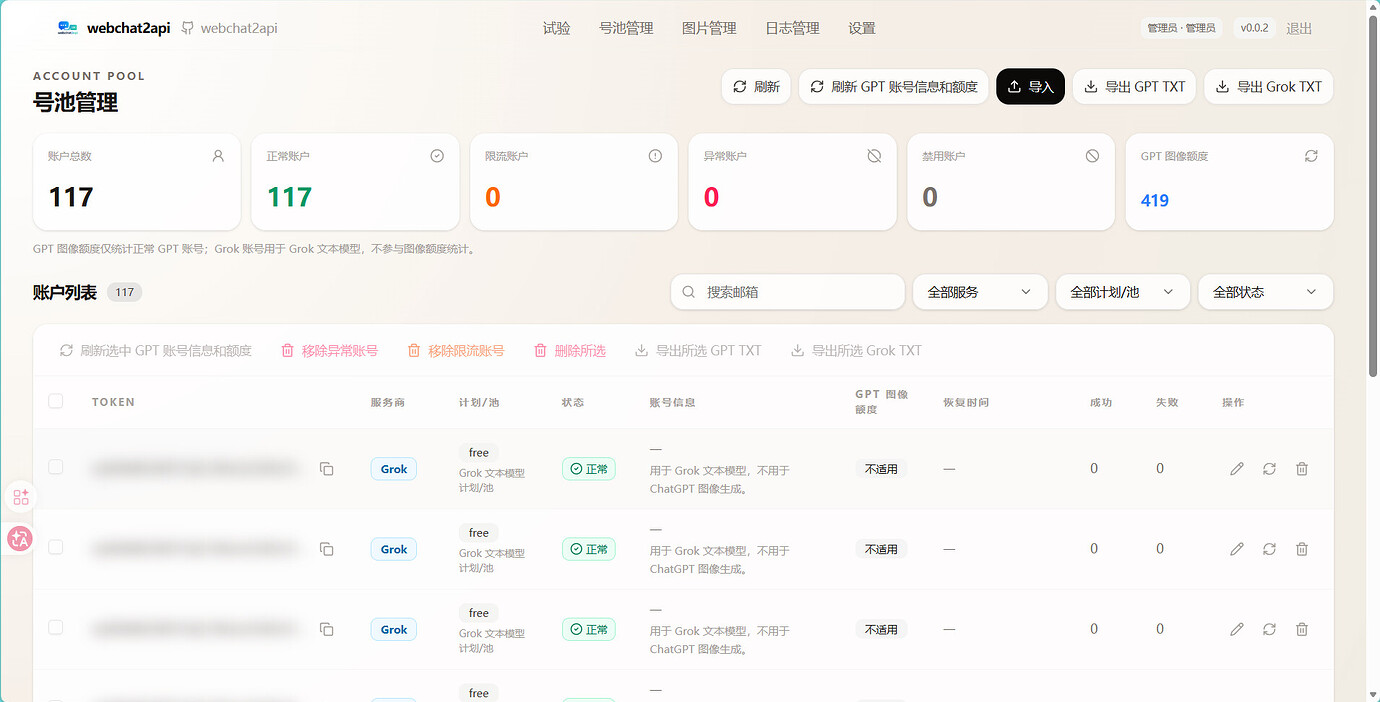Click the pink translate floating icon
Screen dimensions: 1380x702
click(20, 539)
